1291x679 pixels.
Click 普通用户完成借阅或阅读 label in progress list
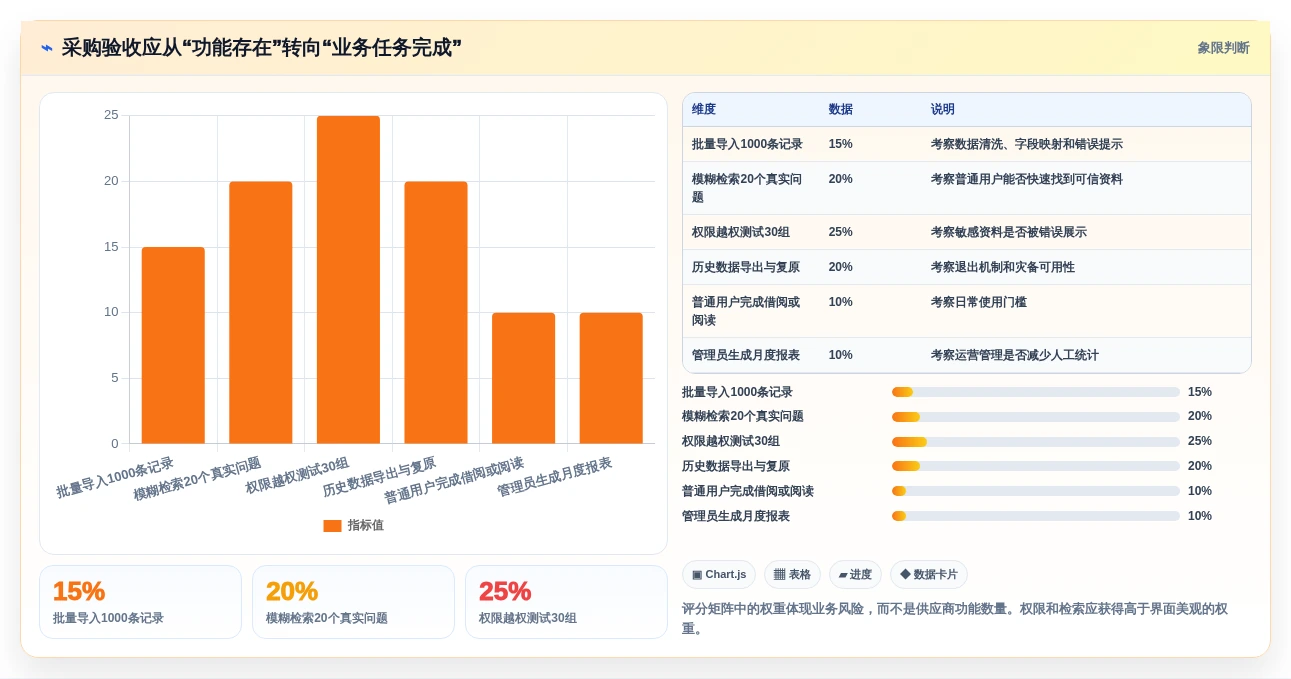point(748,491)
